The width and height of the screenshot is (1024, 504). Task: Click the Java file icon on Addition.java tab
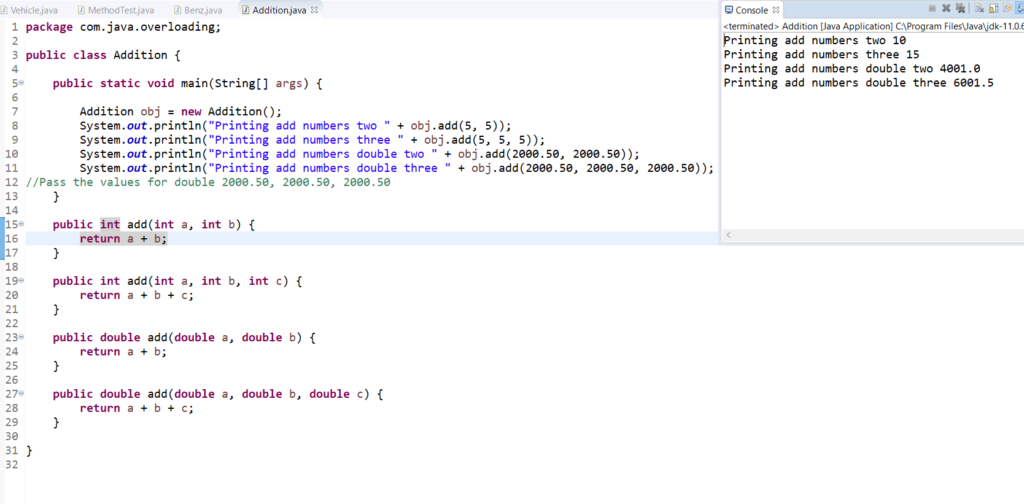246,10
